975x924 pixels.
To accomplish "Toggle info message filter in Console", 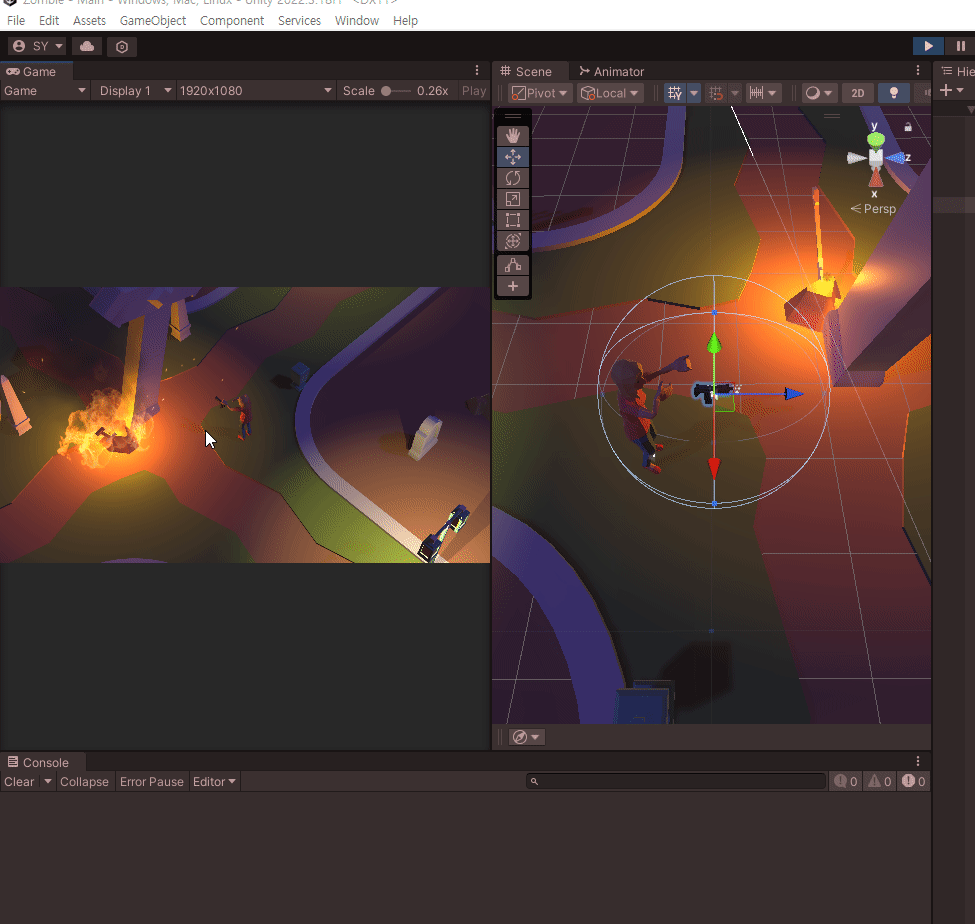I will (x=846, y=782).
